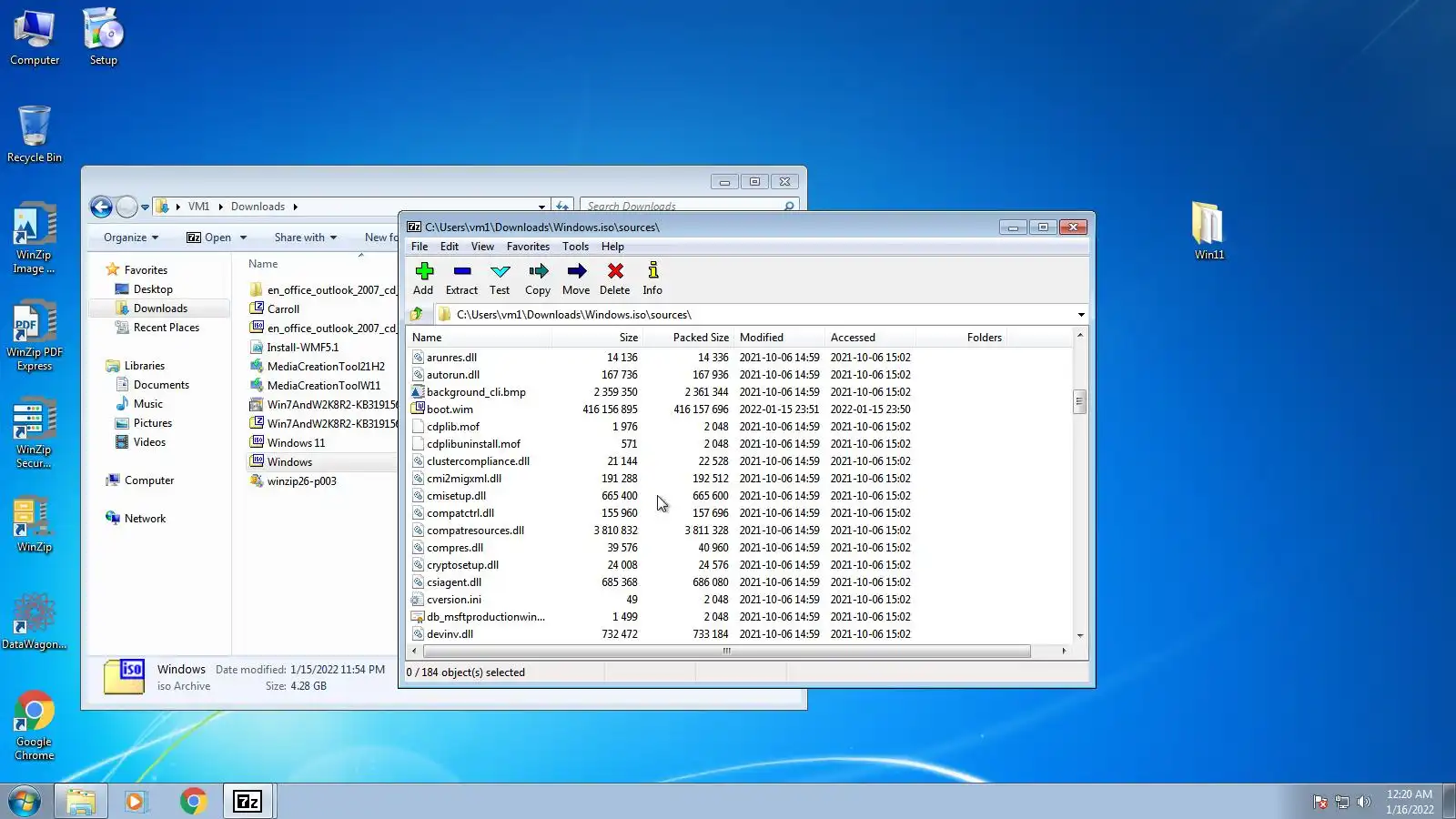Open the Windows Start menu
The image size is (1456, 819).
tap(25, 801)
